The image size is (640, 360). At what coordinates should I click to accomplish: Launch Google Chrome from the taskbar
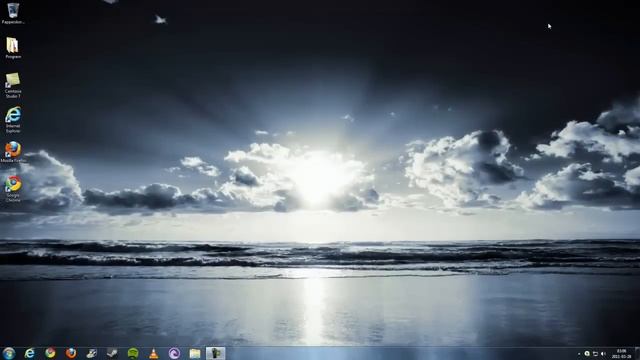point(50,353)
